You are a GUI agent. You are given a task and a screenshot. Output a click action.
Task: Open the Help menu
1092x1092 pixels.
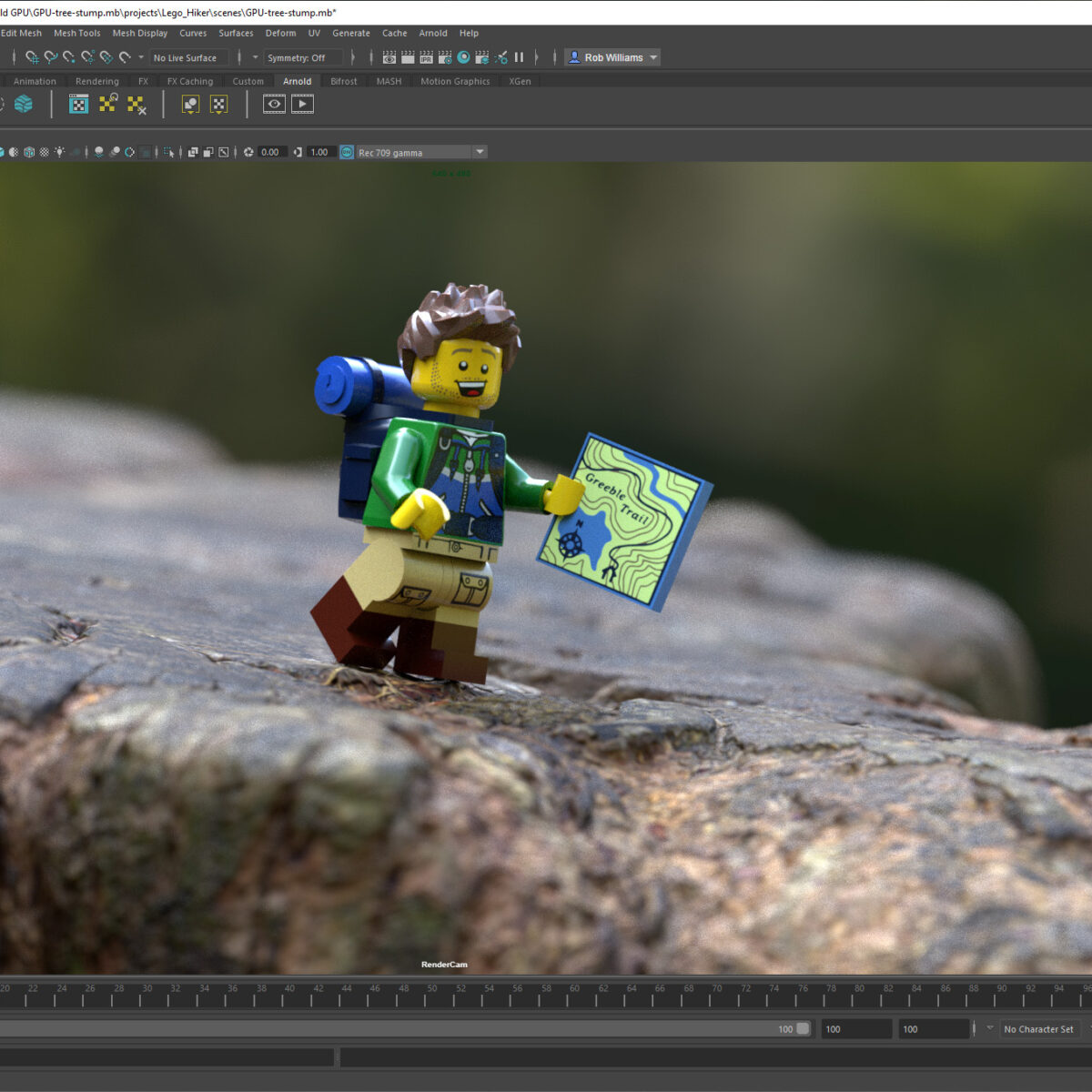click(x=469, y=33)
